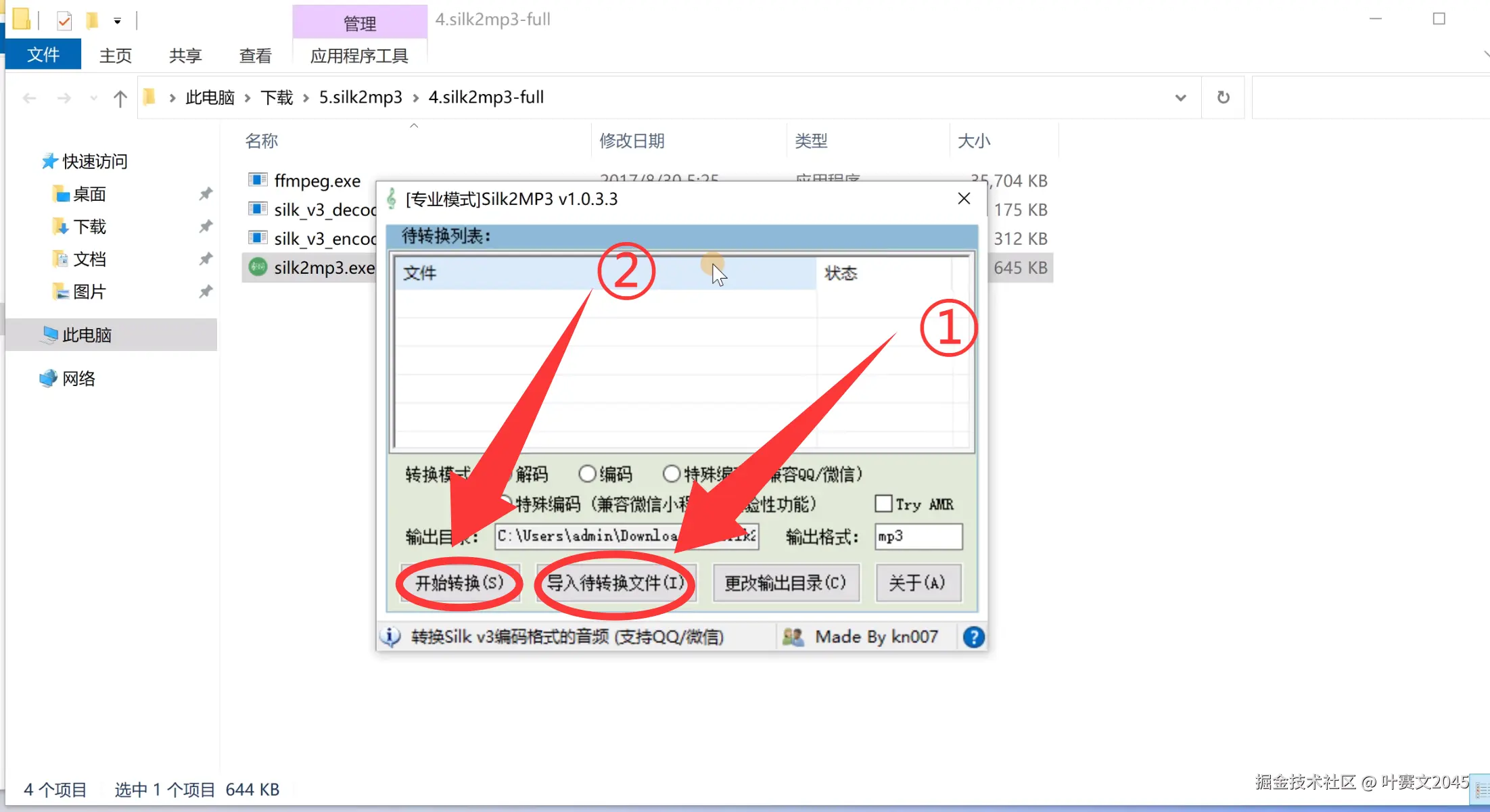Click the 输出格式 mp3 input field

click(917, 536)
